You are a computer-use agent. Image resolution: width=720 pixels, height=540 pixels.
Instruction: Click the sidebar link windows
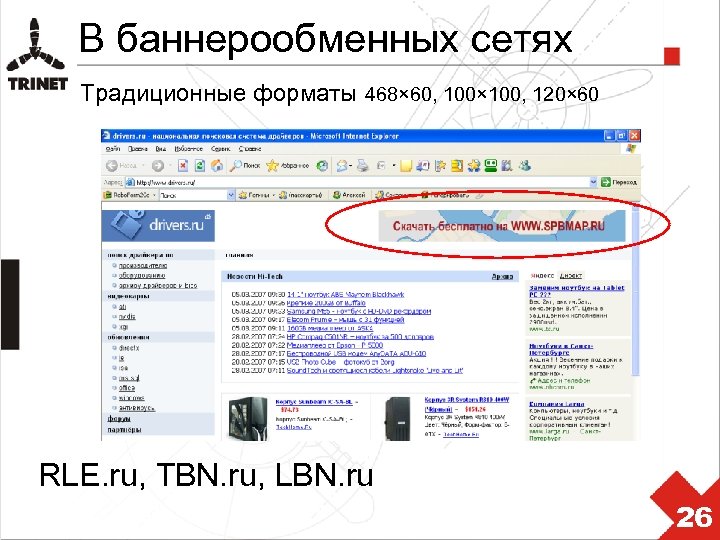[x=131, y=398]
